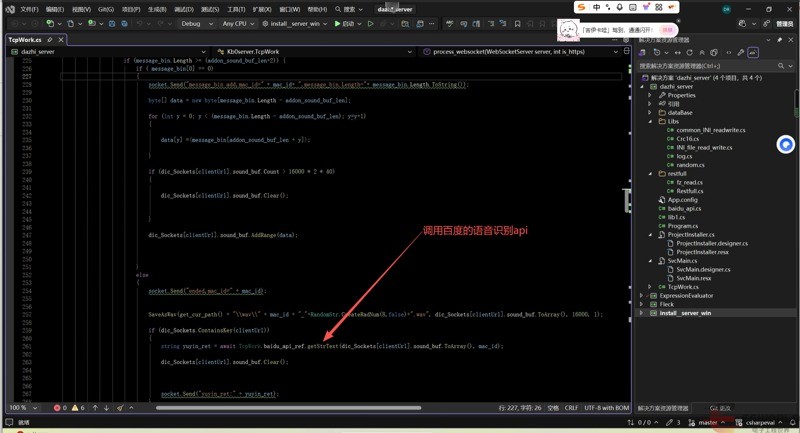This screenshot has height=433, width=800.
Task: Open the Any CPU platform dropdown
Action: (x=239, y=23)
